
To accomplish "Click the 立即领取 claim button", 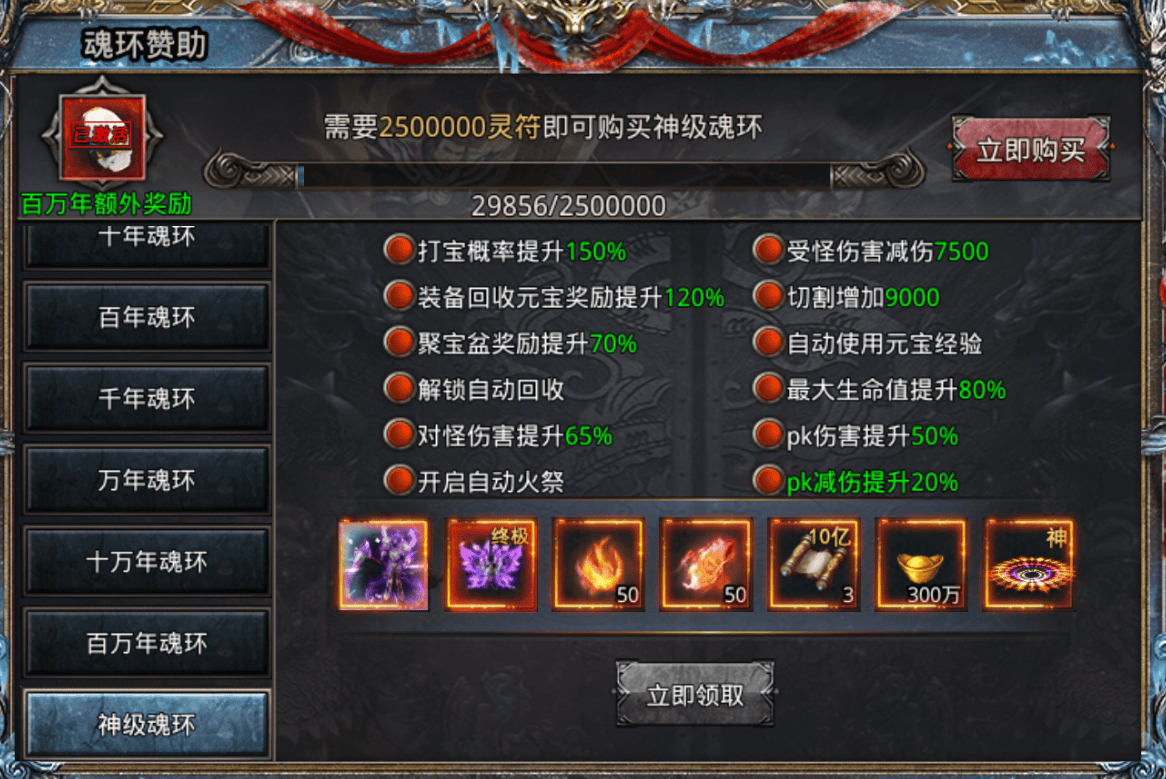I will point(695,694).
